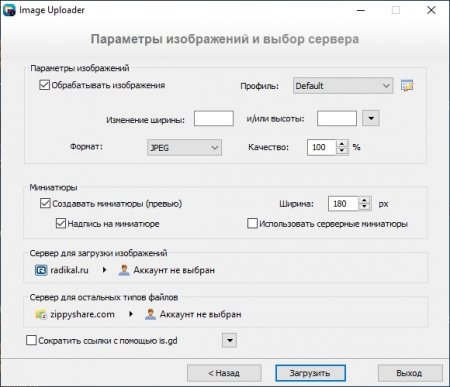Enable Сократить ссылки с помощью is.gd
The height and width of the screenshot is (387, 450).
point(31,340)
